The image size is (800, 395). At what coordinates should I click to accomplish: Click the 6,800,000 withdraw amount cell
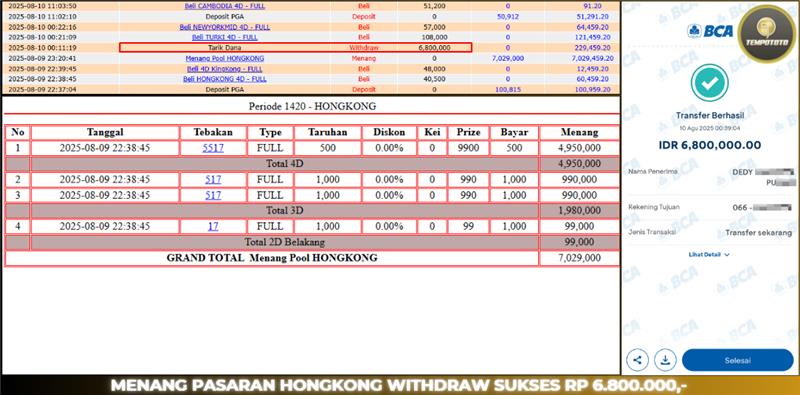(434, 47)
